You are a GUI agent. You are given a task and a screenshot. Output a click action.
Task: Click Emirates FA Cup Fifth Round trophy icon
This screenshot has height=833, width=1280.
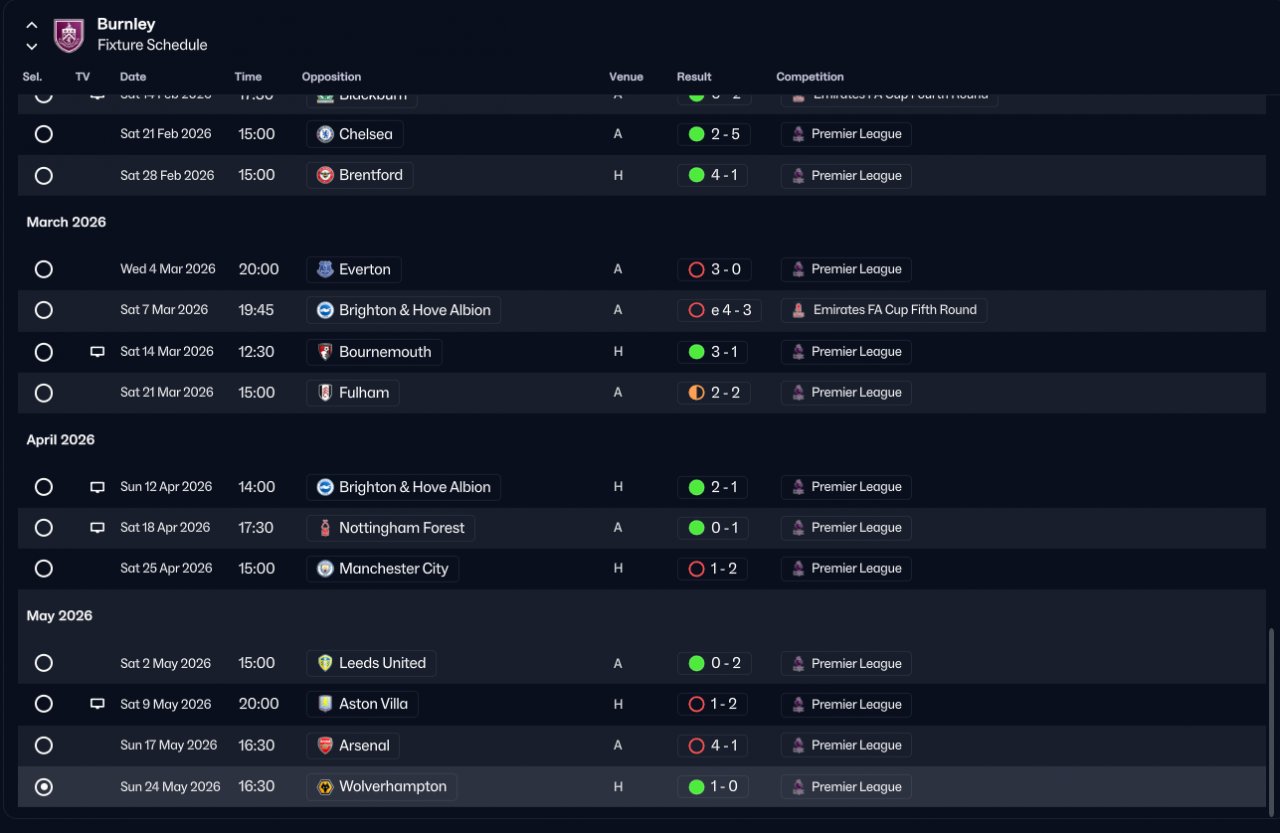coord(798,310)
